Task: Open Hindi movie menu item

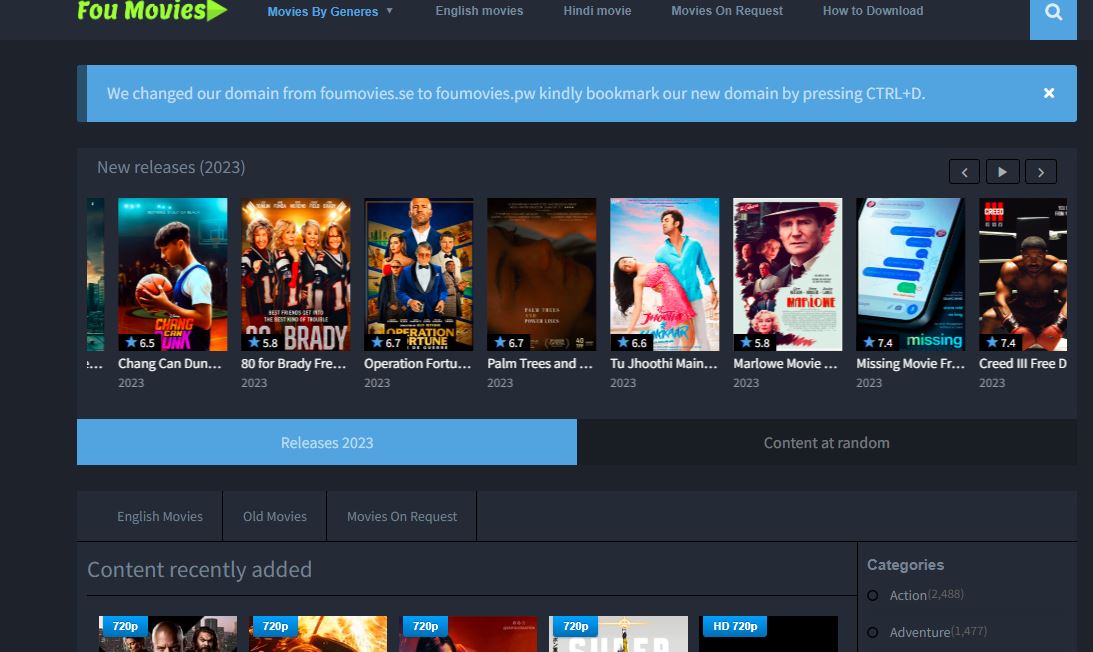Action: [597, 11]
